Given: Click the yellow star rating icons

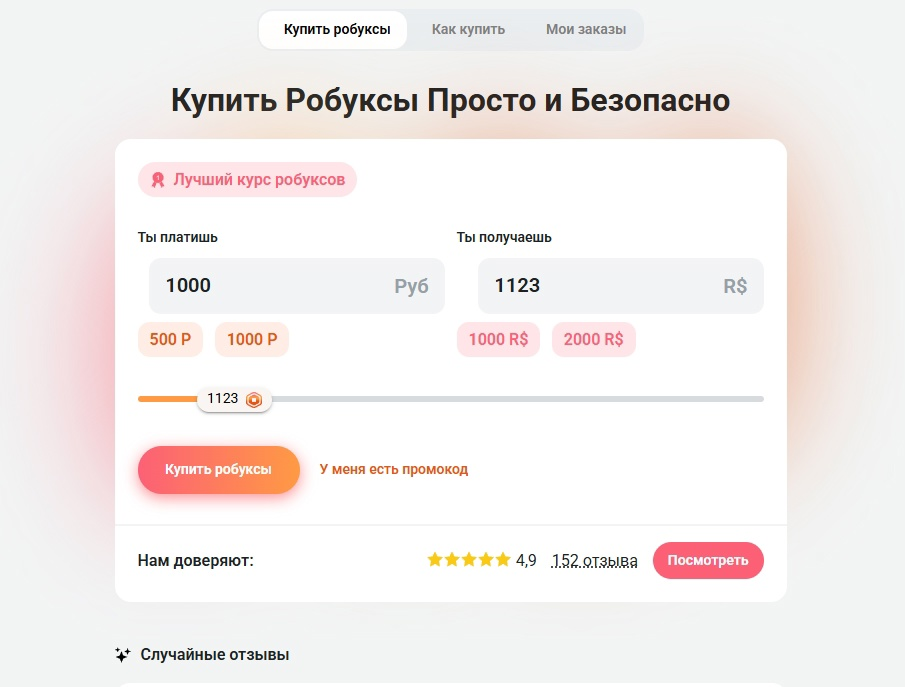Looking at the screenshot, I should pyautogui.click(x=468, y=560).
